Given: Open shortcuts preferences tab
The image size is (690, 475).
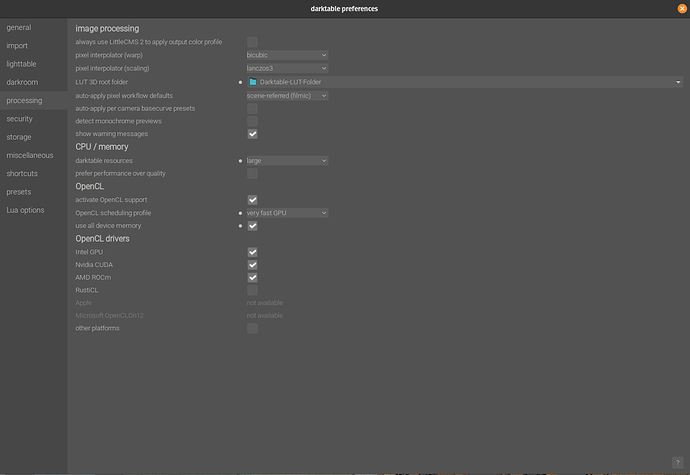Looking at the screenshot, I should (x=33, y=173).
